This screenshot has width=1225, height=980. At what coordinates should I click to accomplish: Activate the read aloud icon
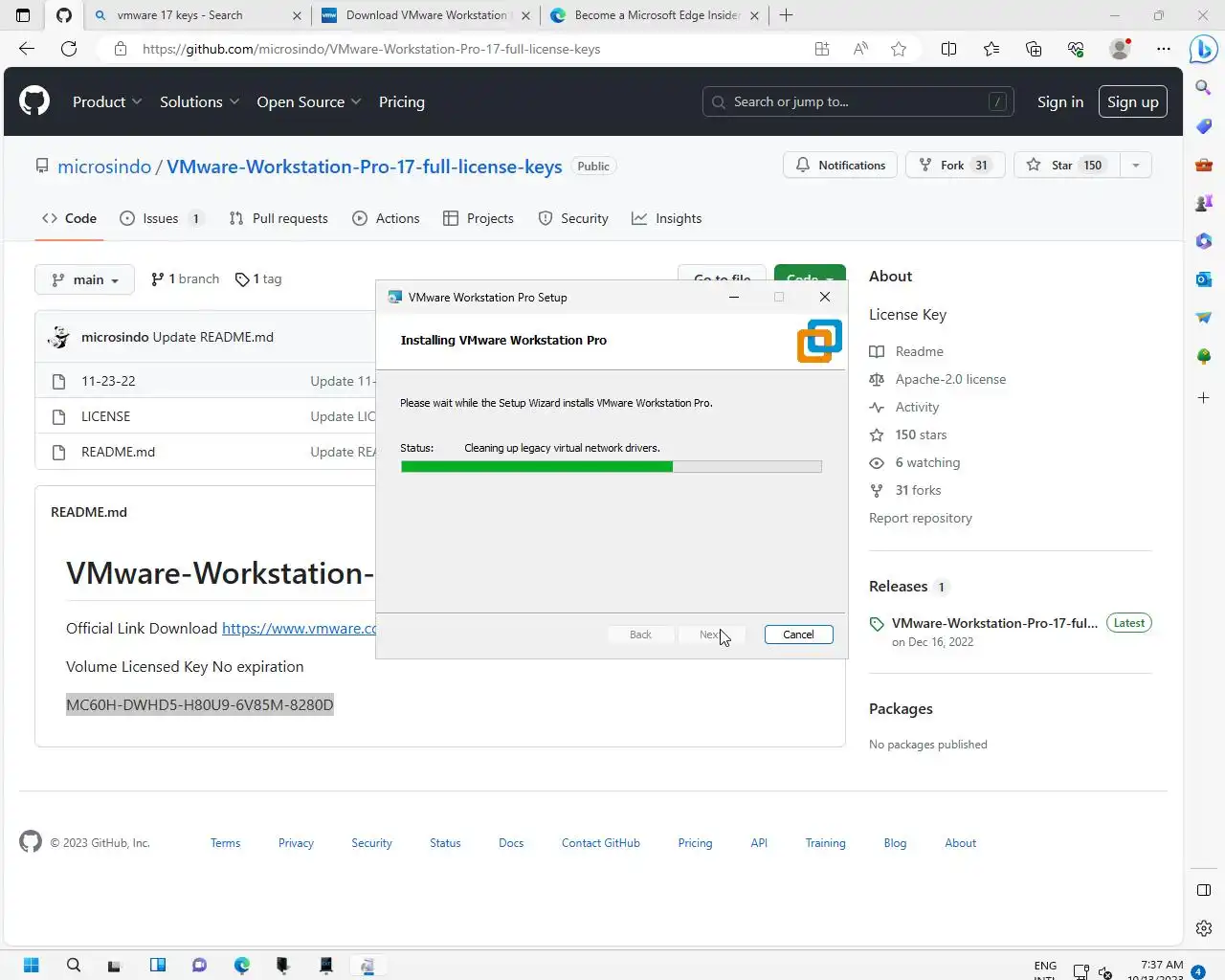pos(860,49)
